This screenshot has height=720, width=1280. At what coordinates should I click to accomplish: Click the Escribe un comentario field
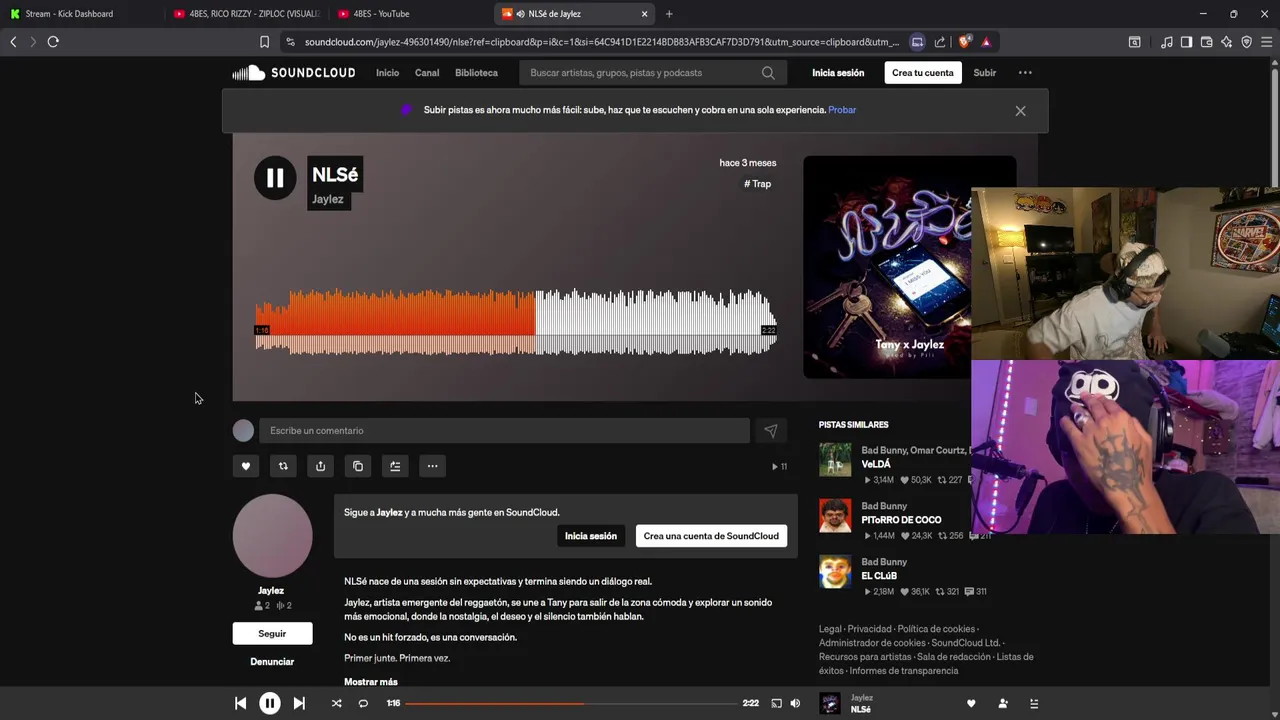[504, 431]
